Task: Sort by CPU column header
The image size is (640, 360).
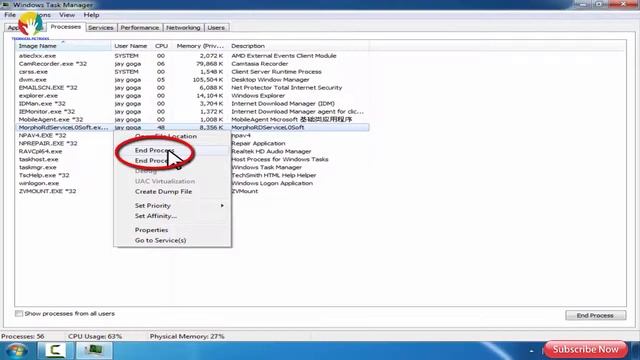Action: (x=162, y=46)
